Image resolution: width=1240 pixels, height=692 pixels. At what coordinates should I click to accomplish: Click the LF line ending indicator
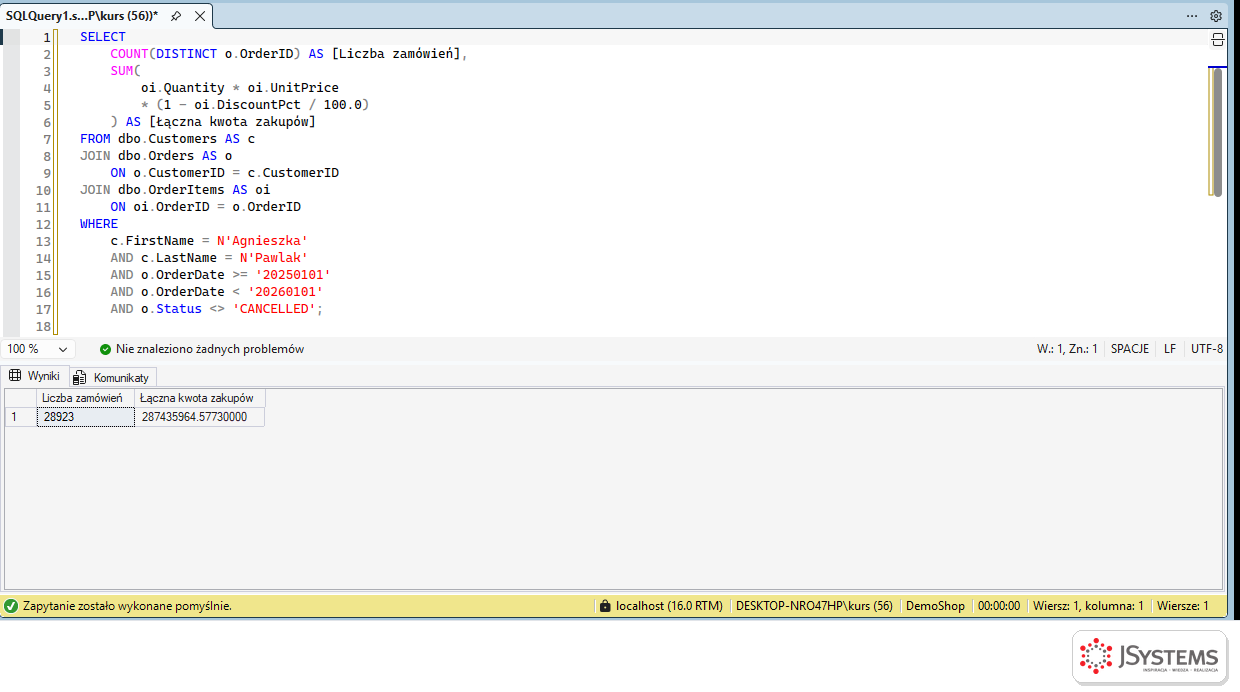[x=1170, y=349]
